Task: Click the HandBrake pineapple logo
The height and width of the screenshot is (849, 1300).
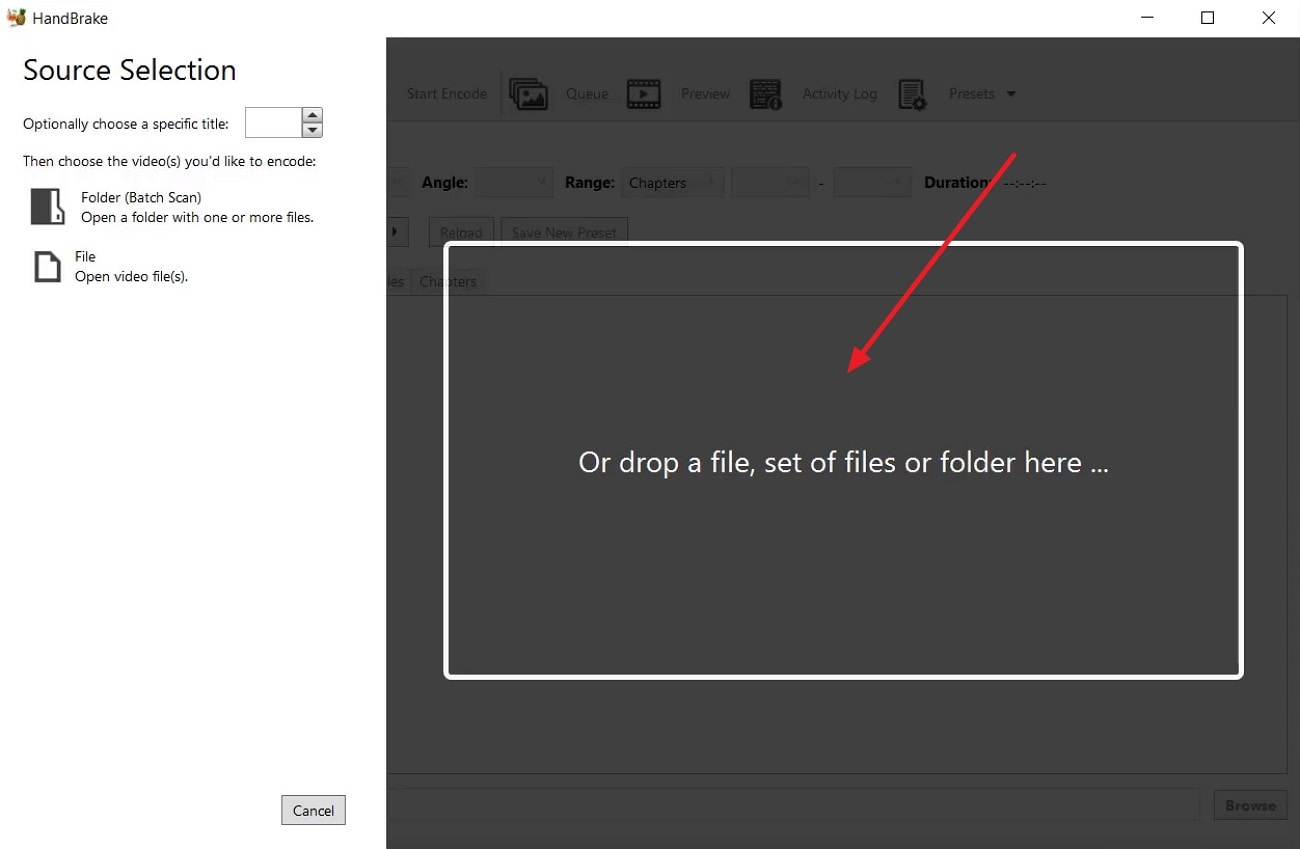Action: 16,17
